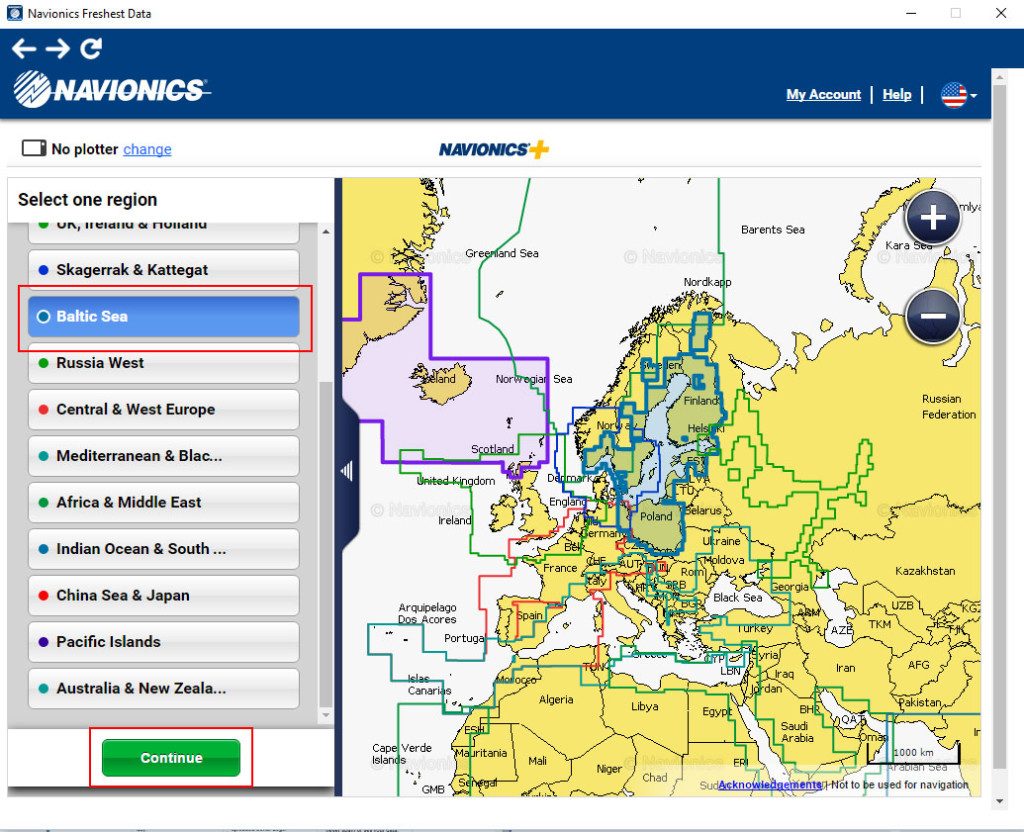Click the Black Sea label on map
Image resolution: width=1024 pixels, height=832 pixels.
pyautogui.click(x=737, y=598)
